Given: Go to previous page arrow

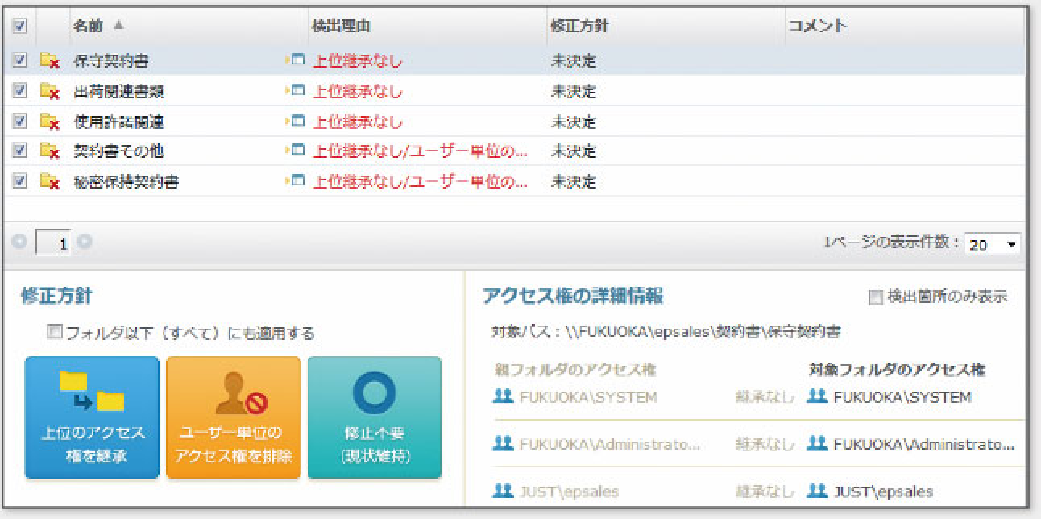Looking at the screenshot, I should click(21, 243).
